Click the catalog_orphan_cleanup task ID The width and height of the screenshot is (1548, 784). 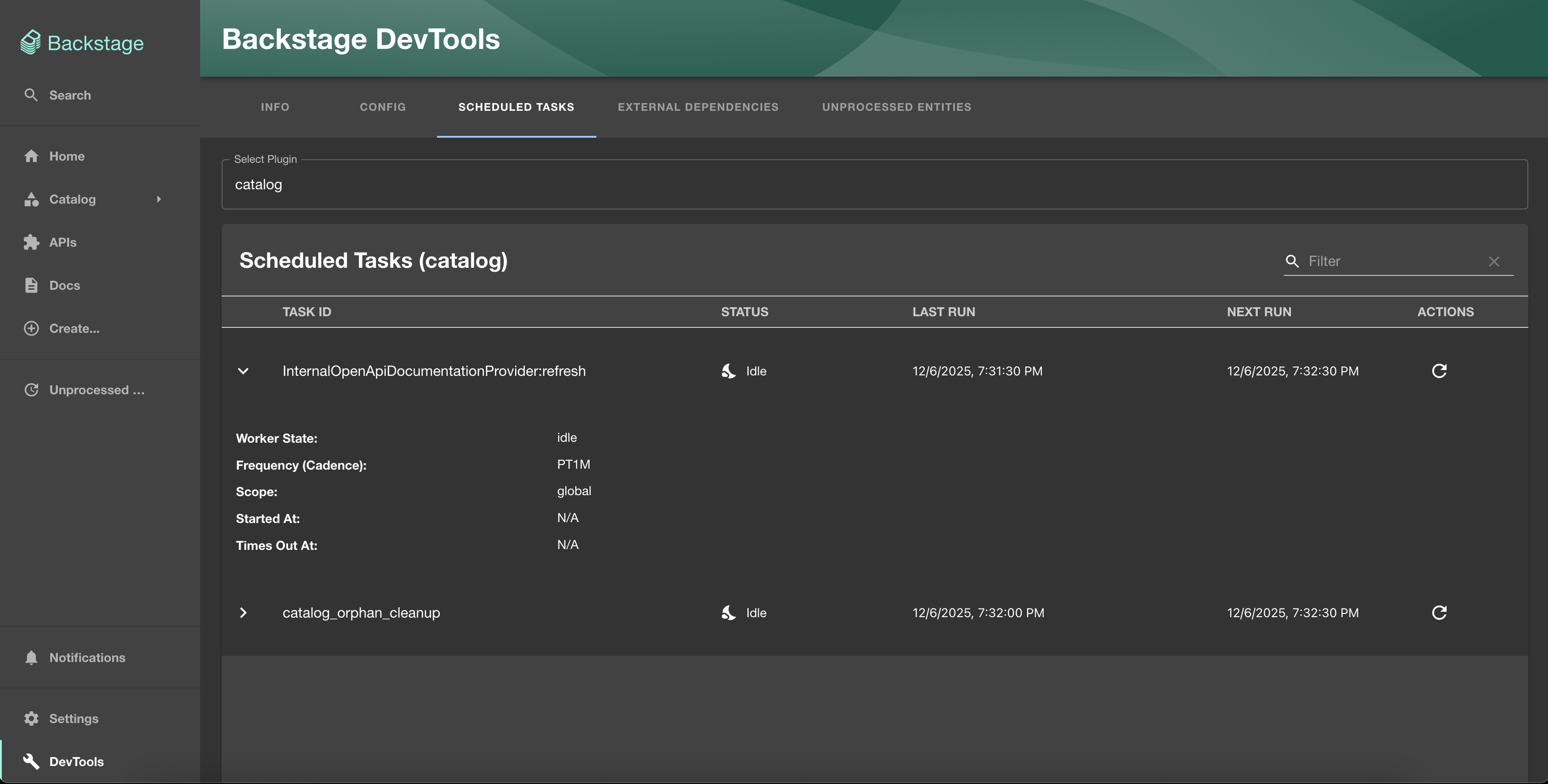click(x=361, y=613)
